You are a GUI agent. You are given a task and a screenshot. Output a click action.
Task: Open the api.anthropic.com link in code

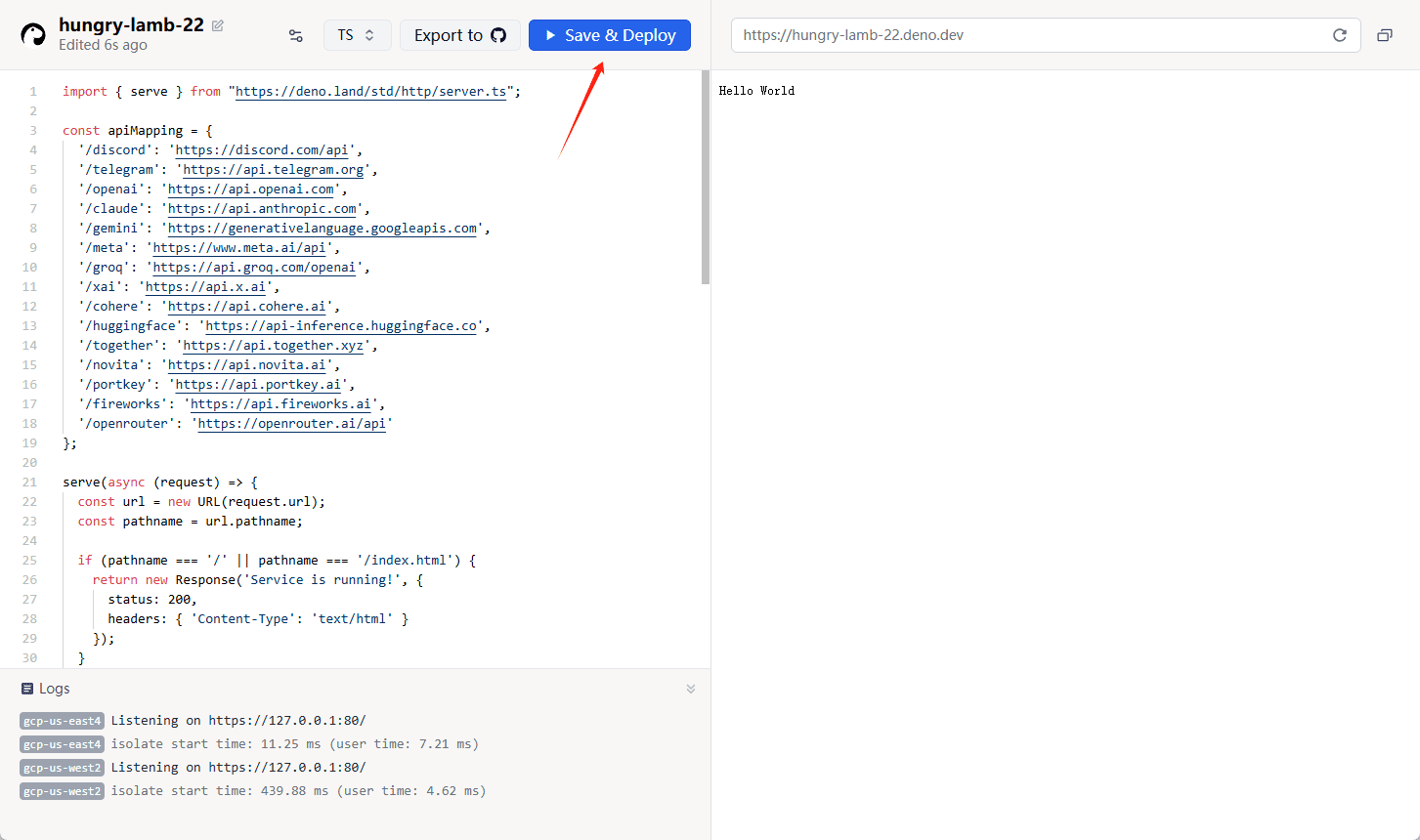pyautogui.click(x=262, y=208)
